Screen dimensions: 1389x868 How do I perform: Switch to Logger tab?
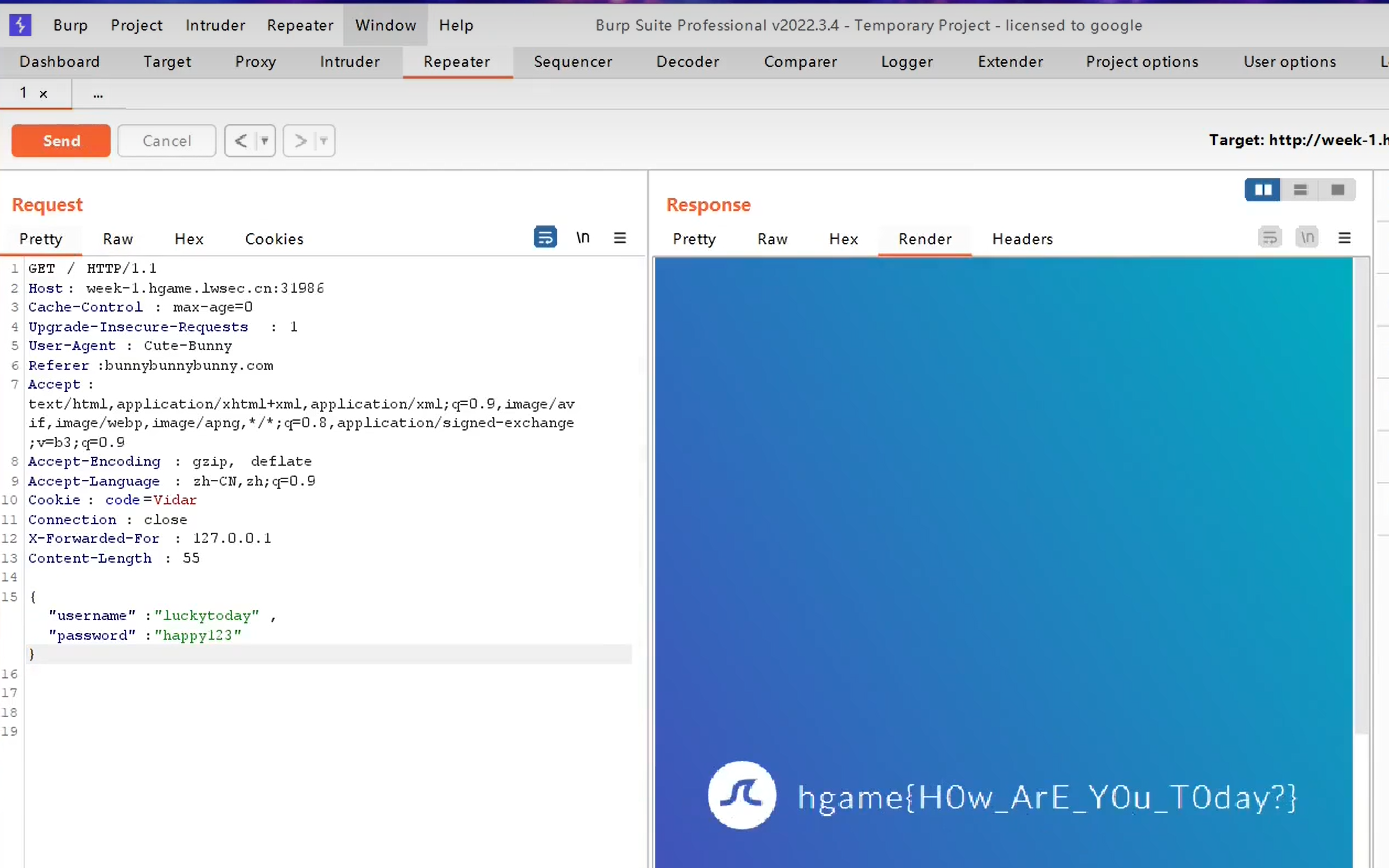point(907,62)
